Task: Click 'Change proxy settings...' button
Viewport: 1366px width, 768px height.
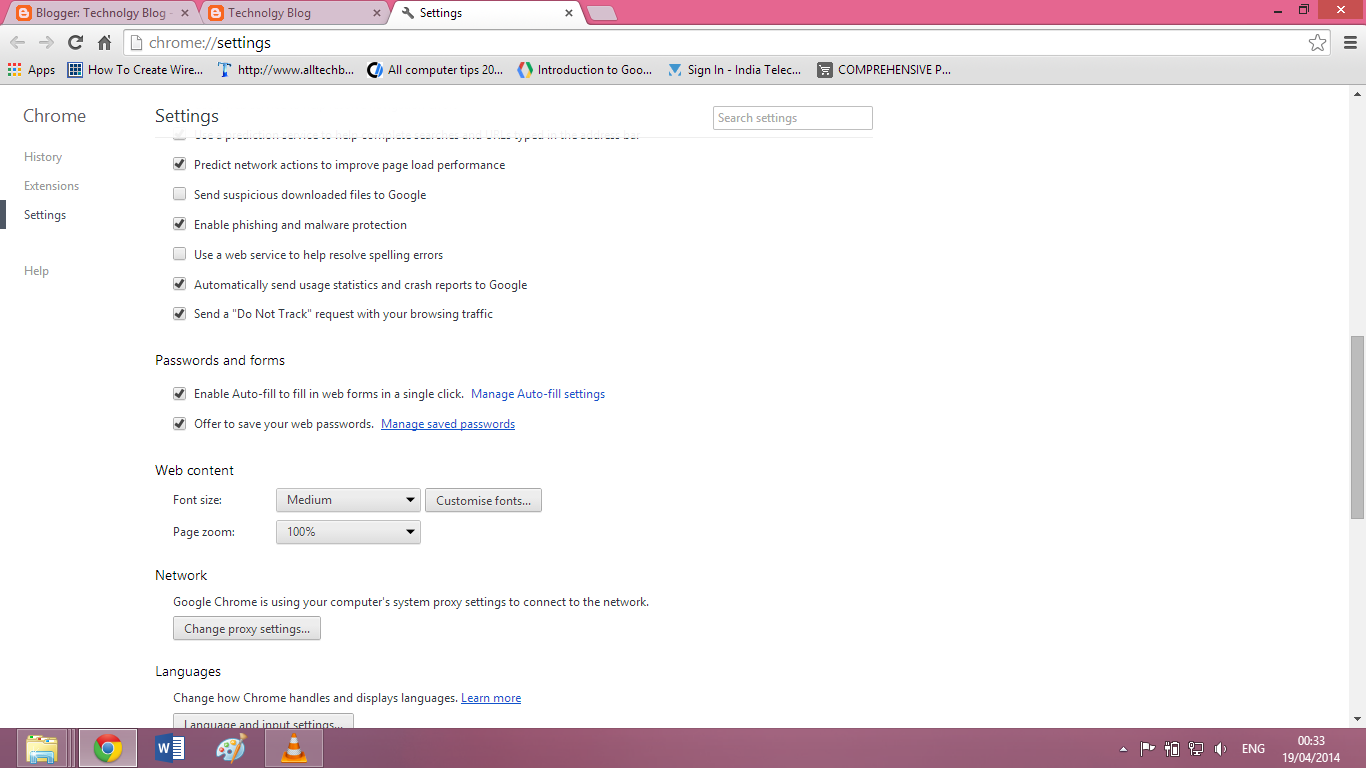Action: pyautogui.click(x=247, y=629)
